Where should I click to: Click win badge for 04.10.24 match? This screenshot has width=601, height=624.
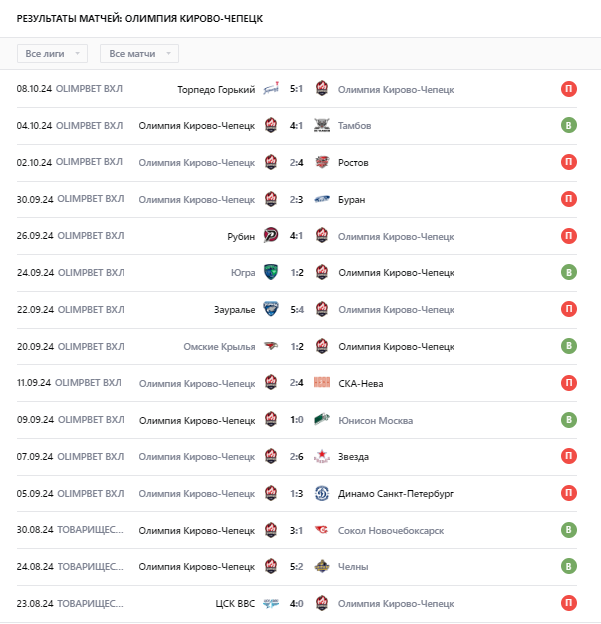click(x=569, y=126)
